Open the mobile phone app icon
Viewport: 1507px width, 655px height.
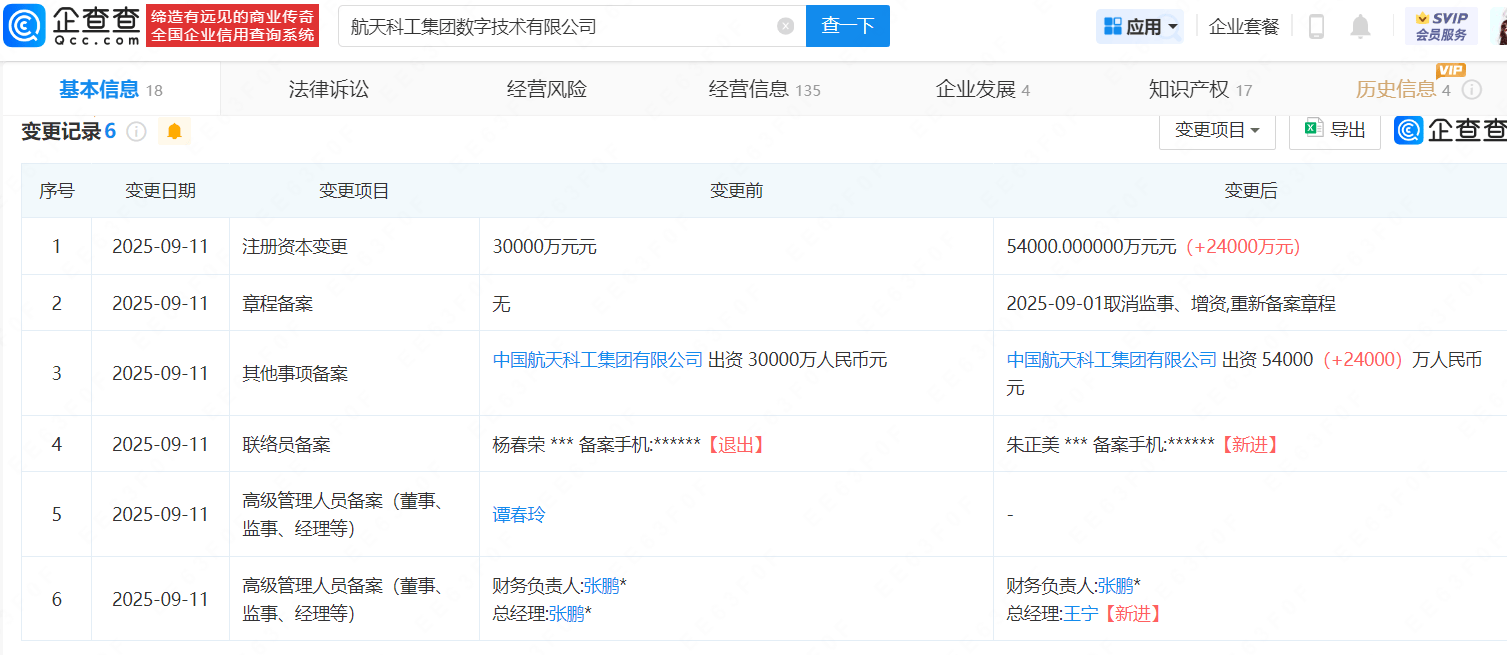point(1316,27)
